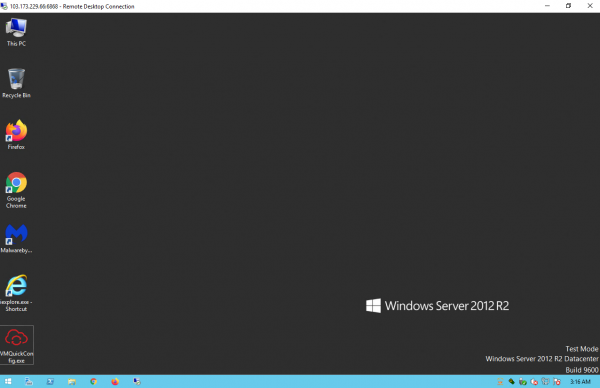The width and height of the screenshot is (600, 388).
Task: Click the muted volume tray icon
Action: coord(534,381)
